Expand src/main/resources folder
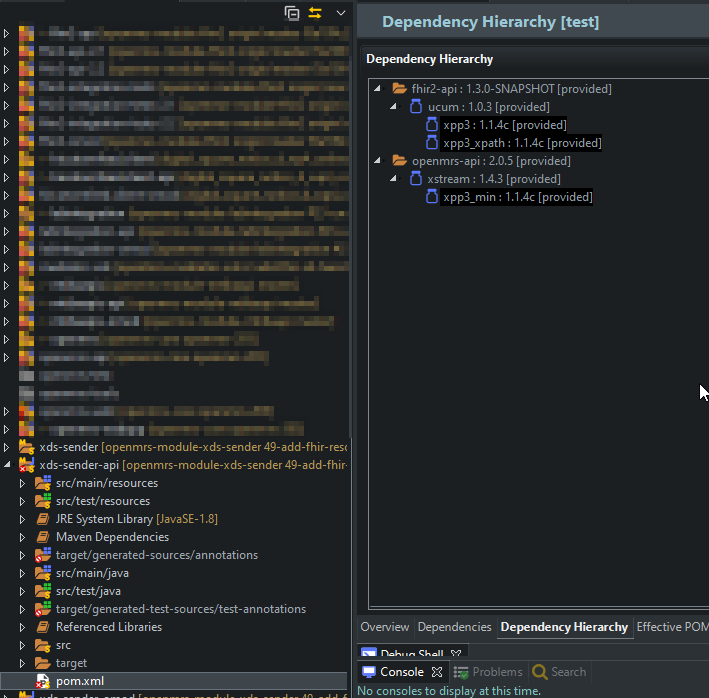 22,483
